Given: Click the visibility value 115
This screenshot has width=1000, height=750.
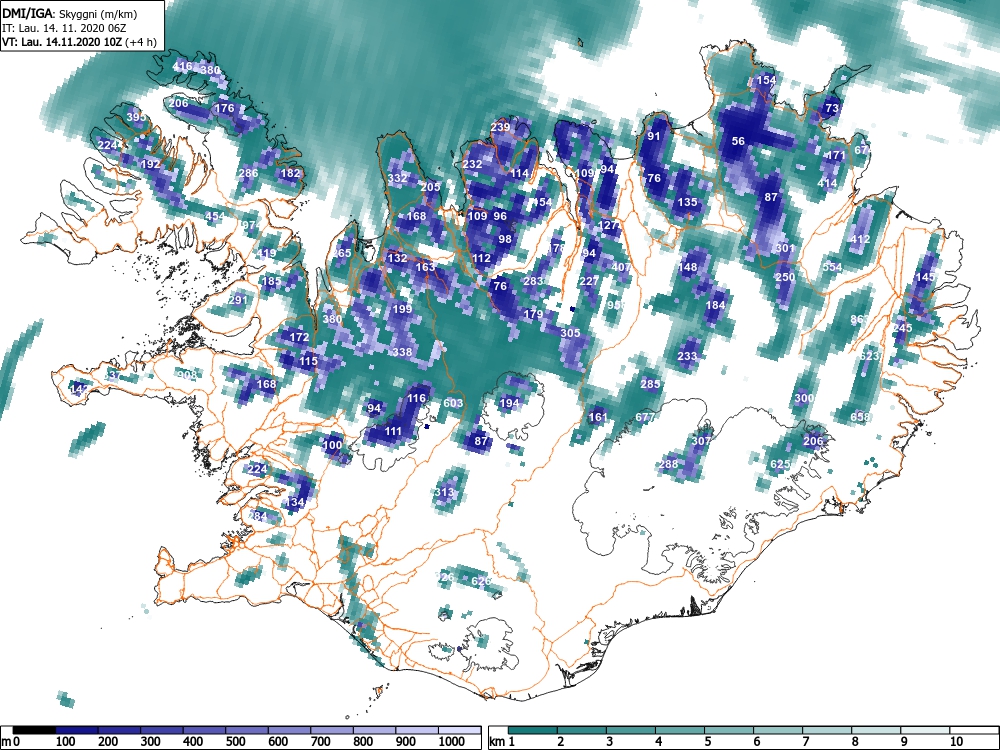Looking at the screenshot, I should click(x=309, y=361).
